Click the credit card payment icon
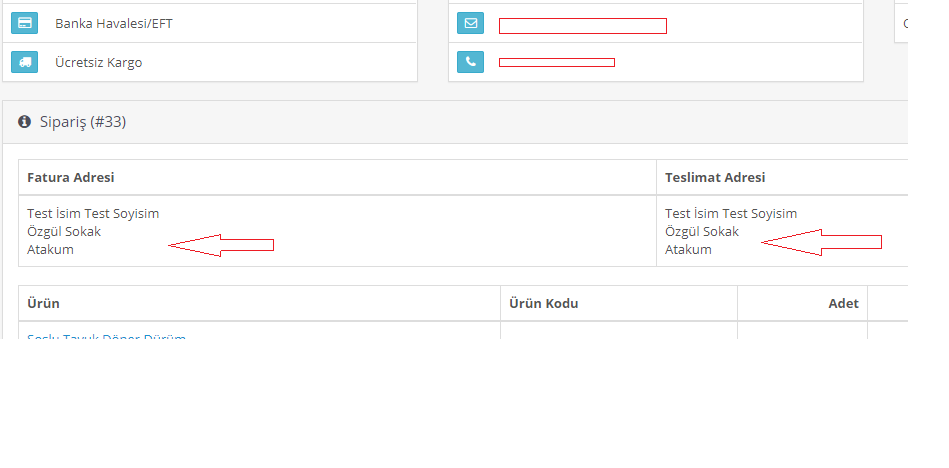Viewport: 949px width, 468px height. click(25, 23)
